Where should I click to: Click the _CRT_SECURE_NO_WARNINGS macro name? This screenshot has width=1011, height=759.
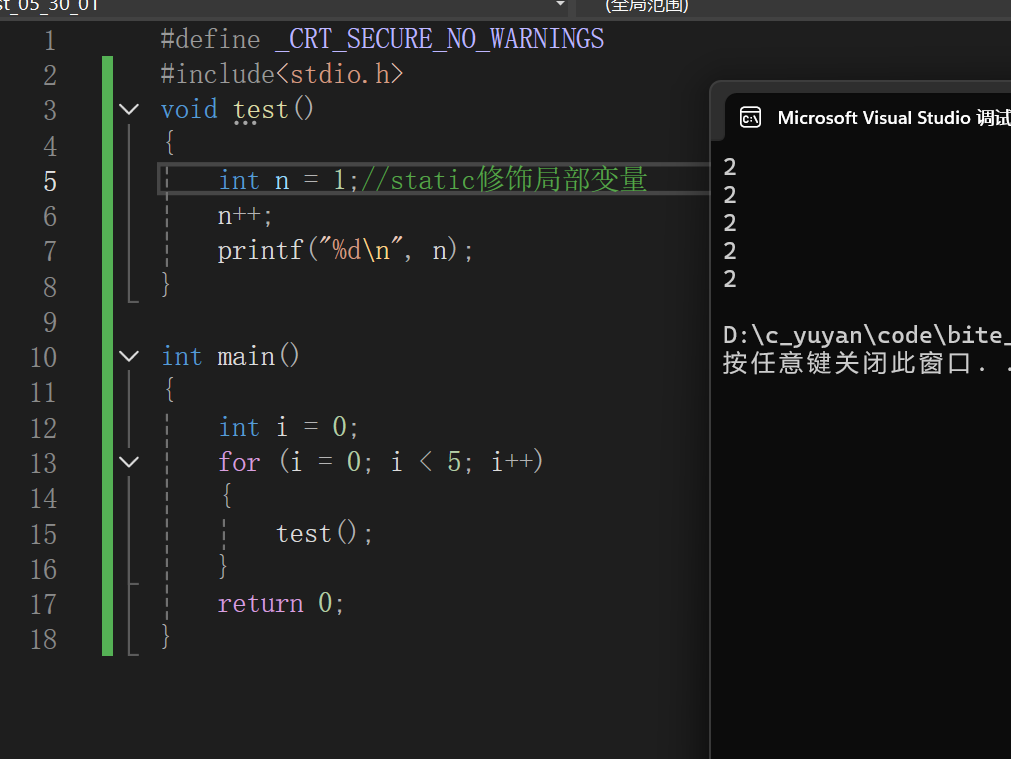(440, 39)
